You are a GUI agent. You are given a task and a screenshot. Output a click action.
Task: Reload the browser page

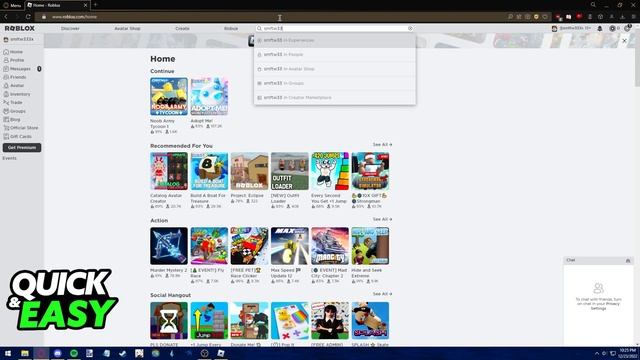(28, 17)
